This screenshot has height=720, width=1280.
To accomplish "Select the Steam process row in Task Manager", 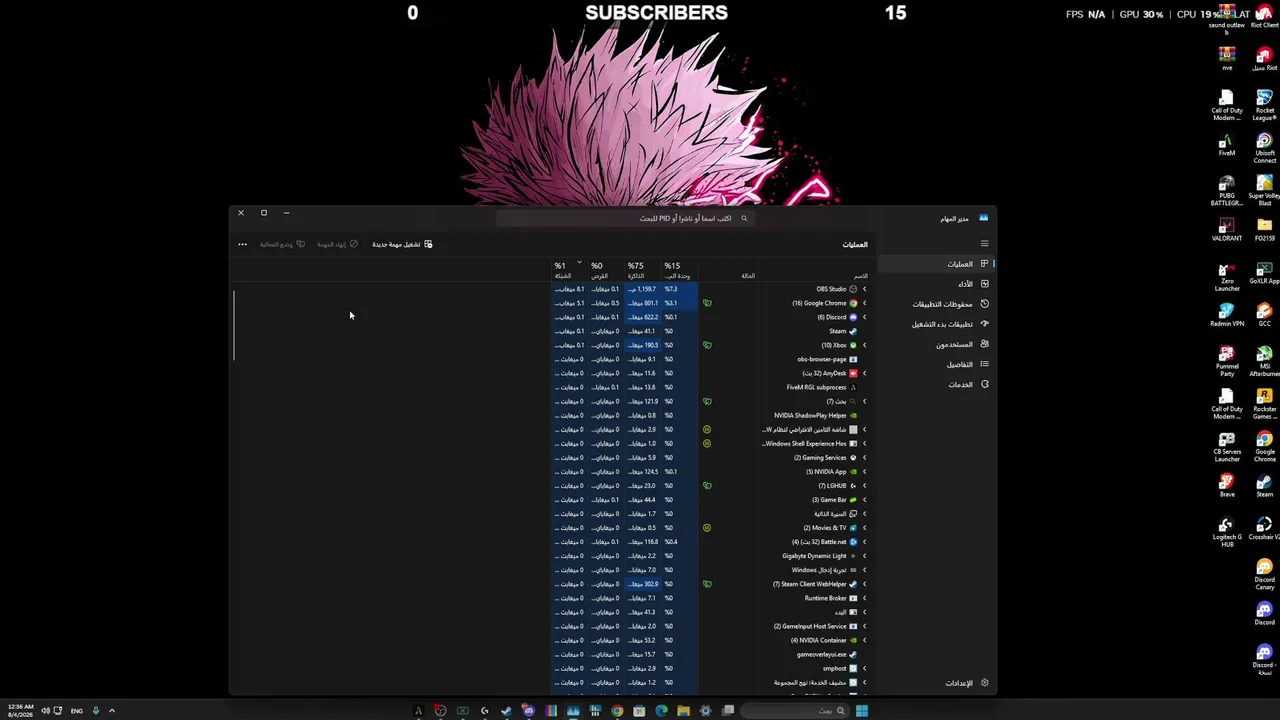I will 711,331.
